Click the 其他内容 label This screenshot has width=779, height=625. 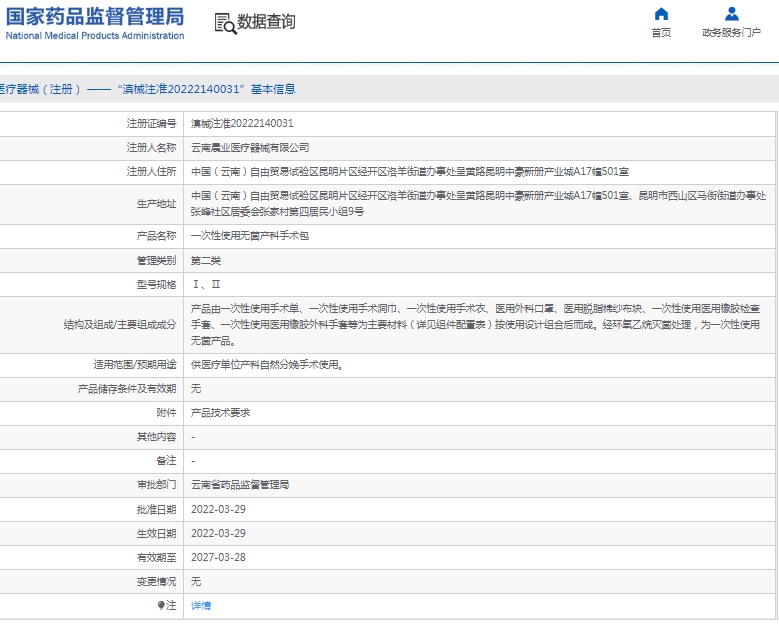click(156, 437)
